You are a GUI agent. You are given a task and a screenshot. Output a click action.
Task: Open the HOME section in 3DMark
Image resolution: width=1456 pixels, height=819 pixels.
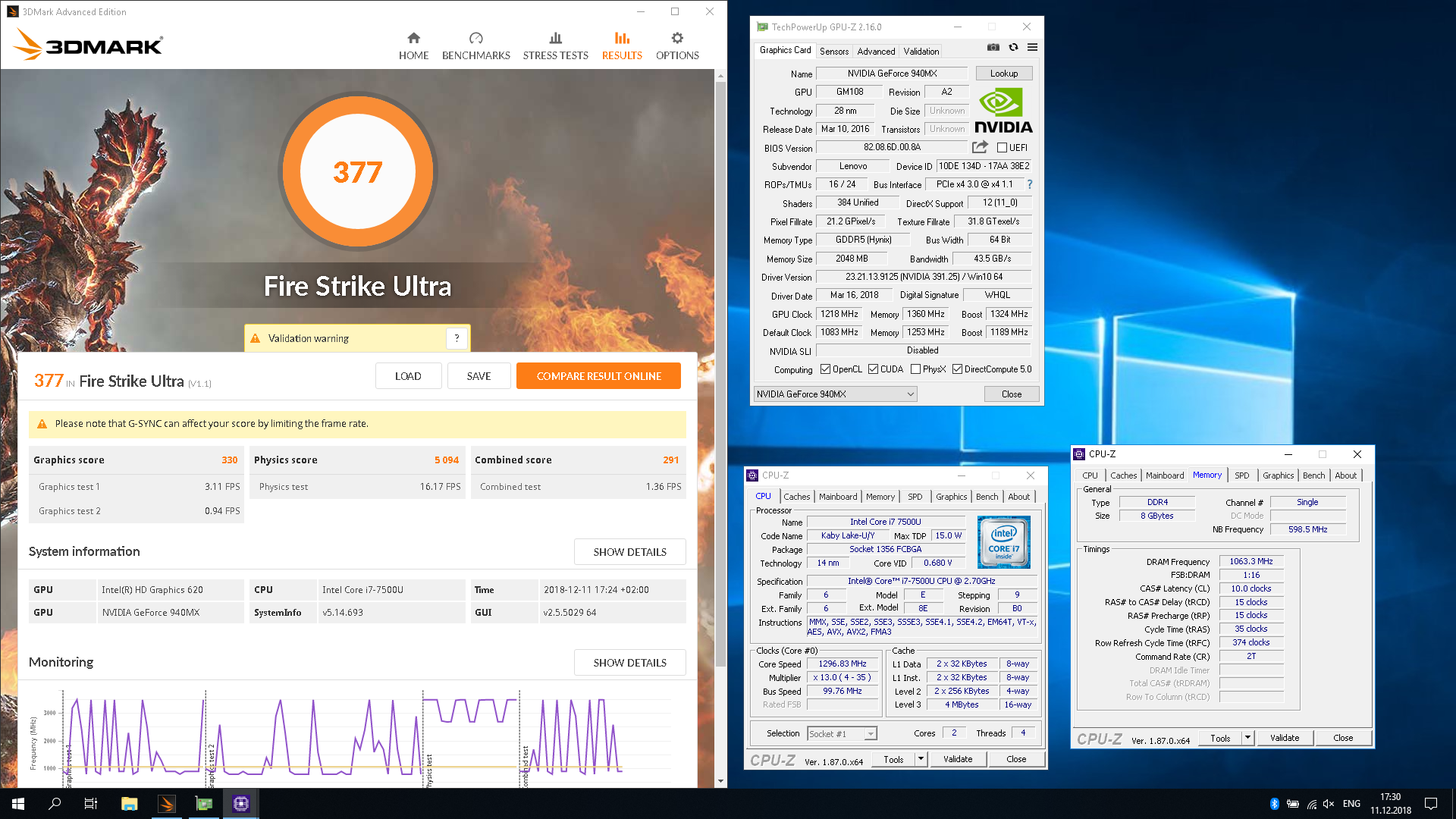[x=413, y=46]
